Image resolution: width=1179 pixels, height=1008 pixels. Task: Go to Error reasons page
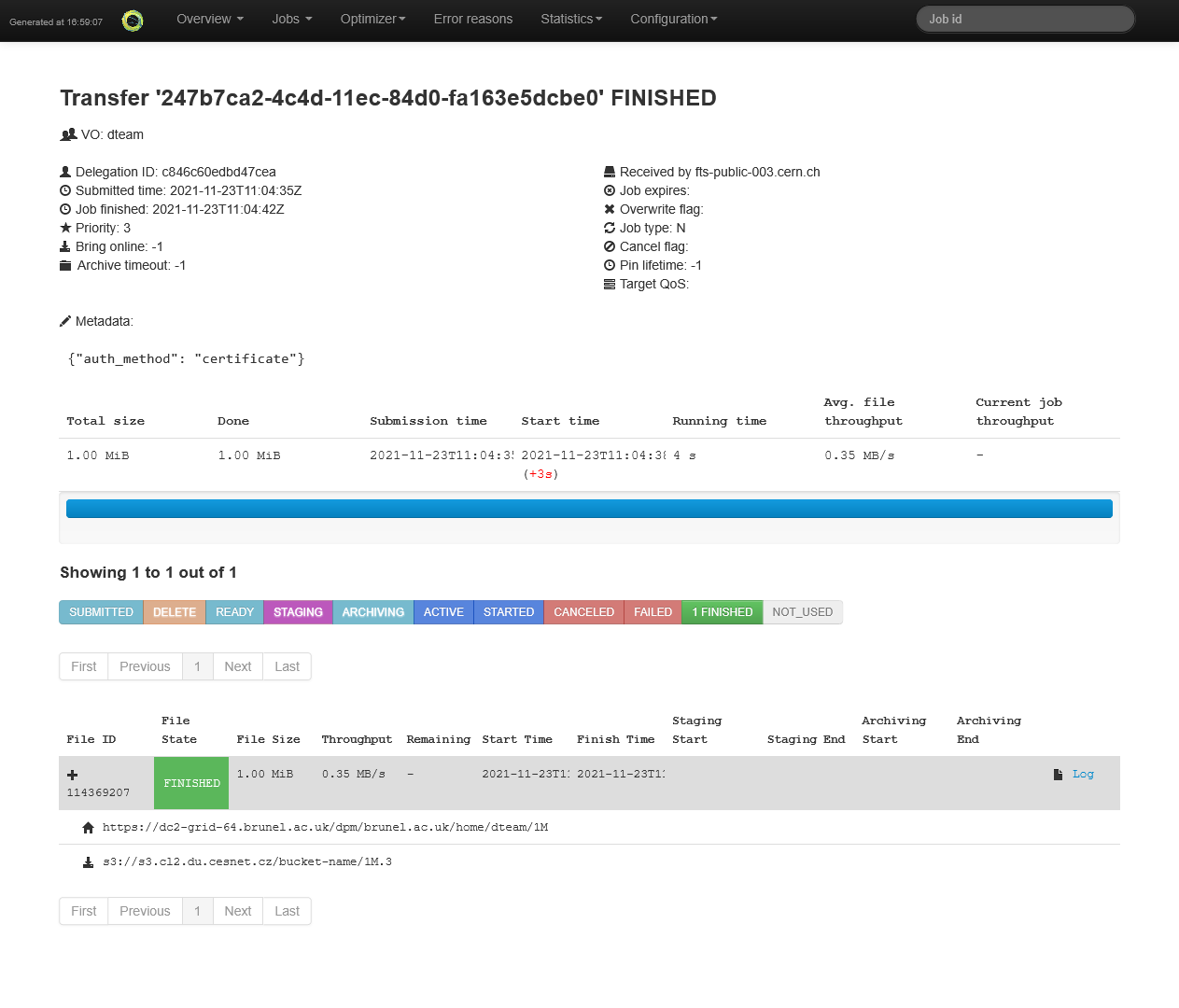472,19
